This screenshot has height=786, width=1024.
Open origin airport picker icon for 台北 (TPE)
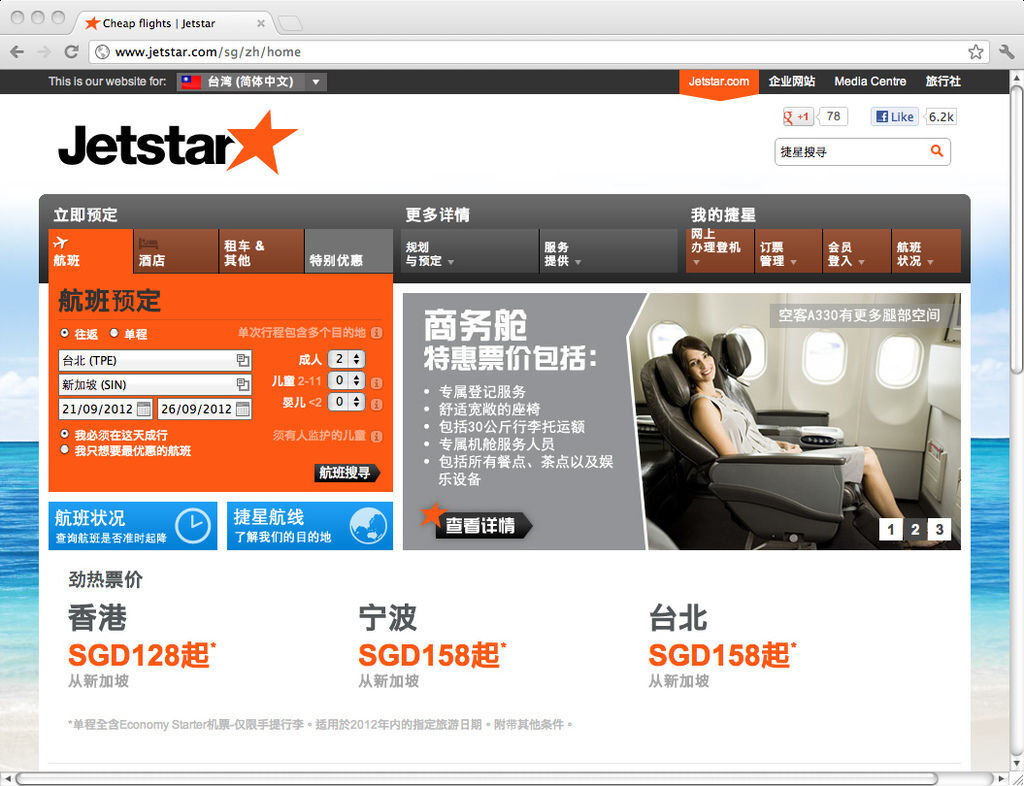pyautogui.click(x=242, y=360)
